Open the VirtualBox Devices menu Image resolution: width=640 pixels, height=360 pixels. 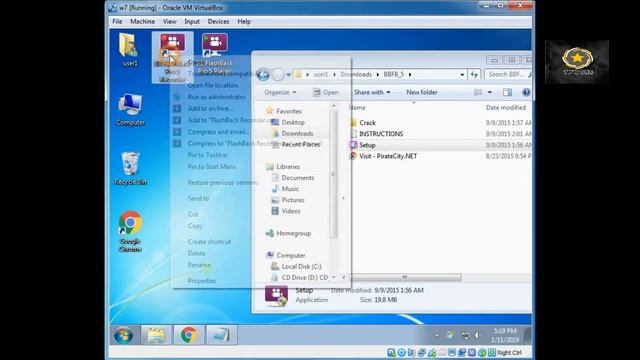click(x=218, y=22)
